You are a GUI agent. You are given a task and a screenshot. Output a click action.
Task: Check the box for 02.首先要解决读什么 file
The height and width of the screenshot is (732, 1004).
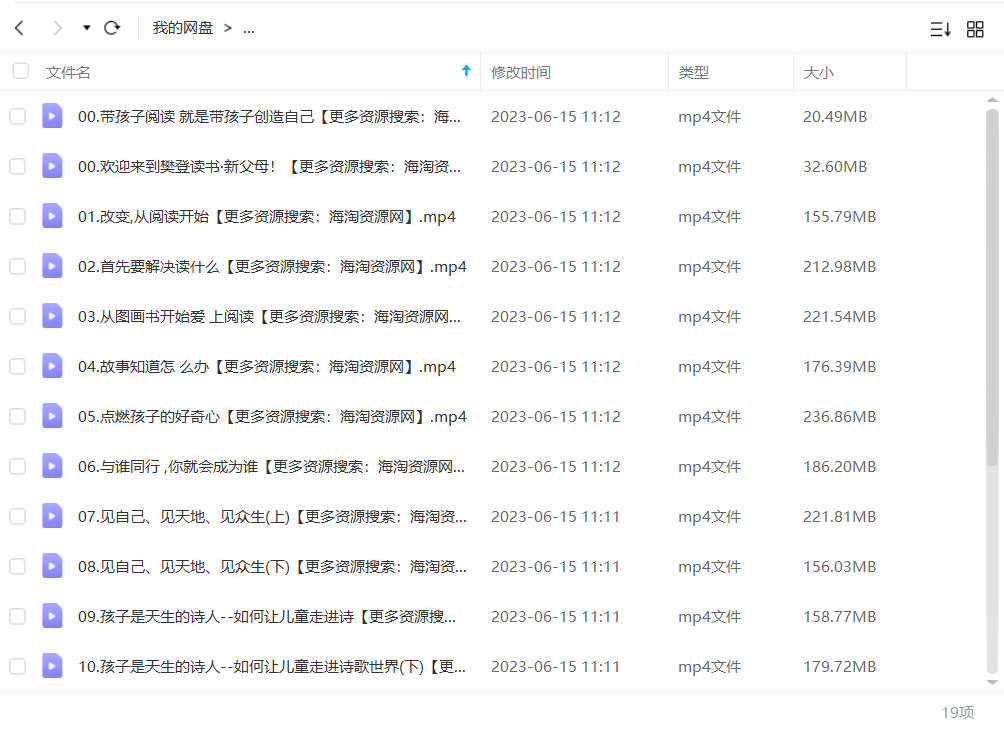tap(17, 266)
